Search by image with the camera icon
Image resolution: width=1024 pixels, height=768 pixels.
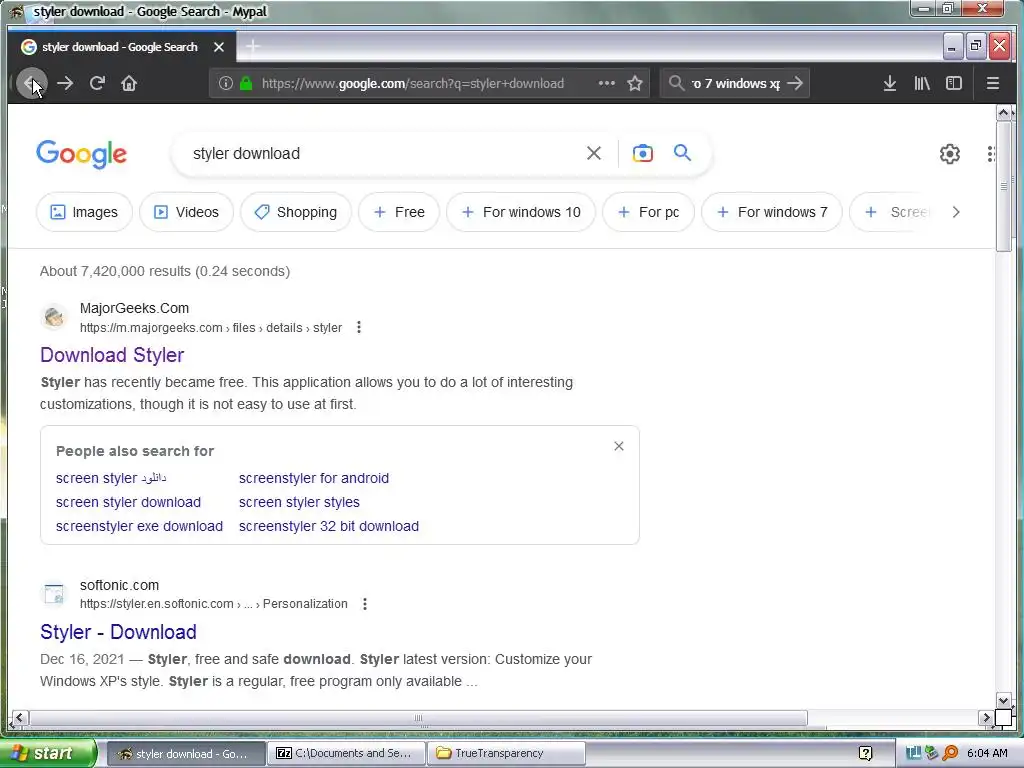coord(643,153)
